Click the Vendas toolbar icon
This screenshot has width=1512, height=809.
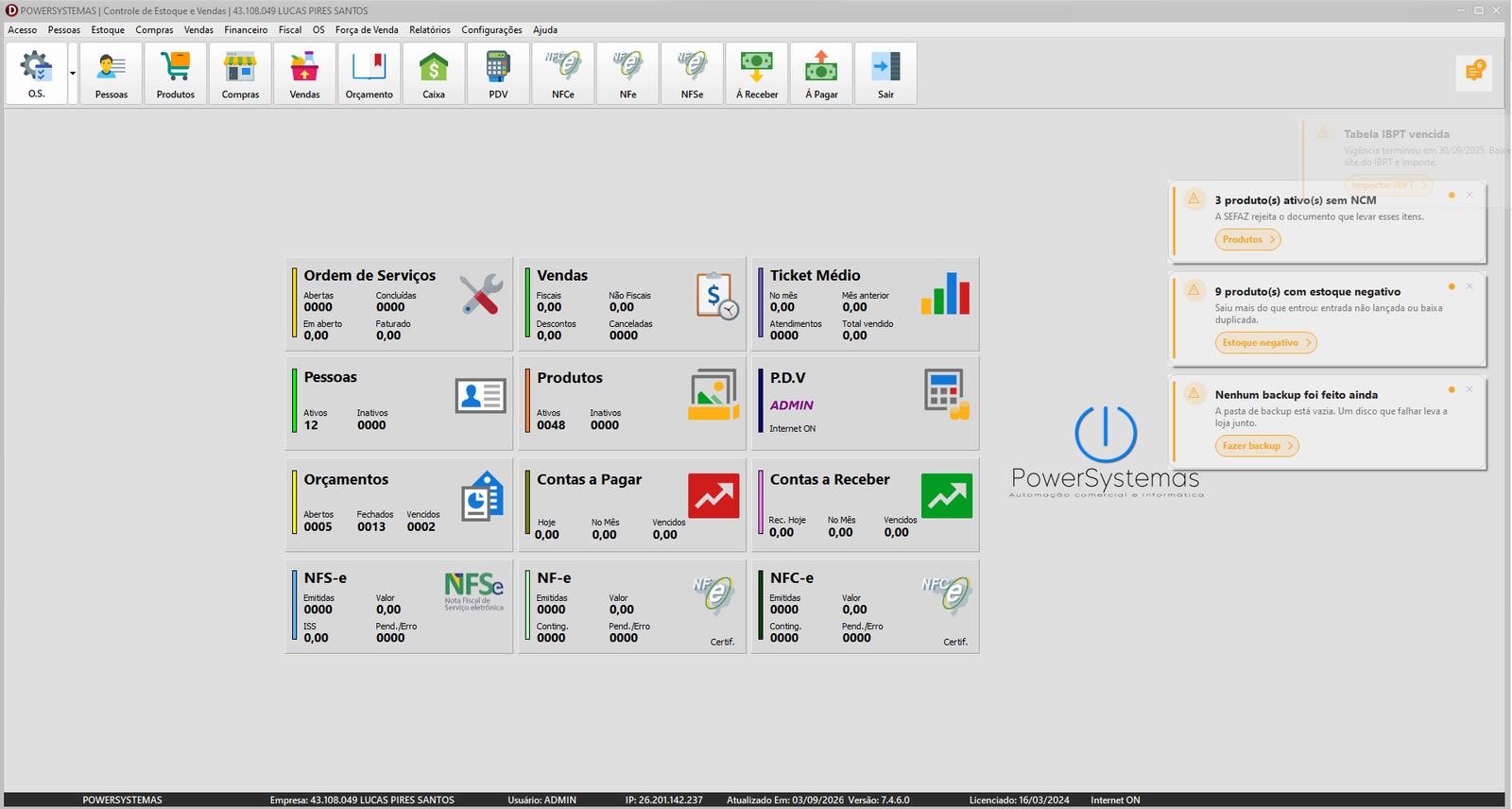click(x=304, y=73)
